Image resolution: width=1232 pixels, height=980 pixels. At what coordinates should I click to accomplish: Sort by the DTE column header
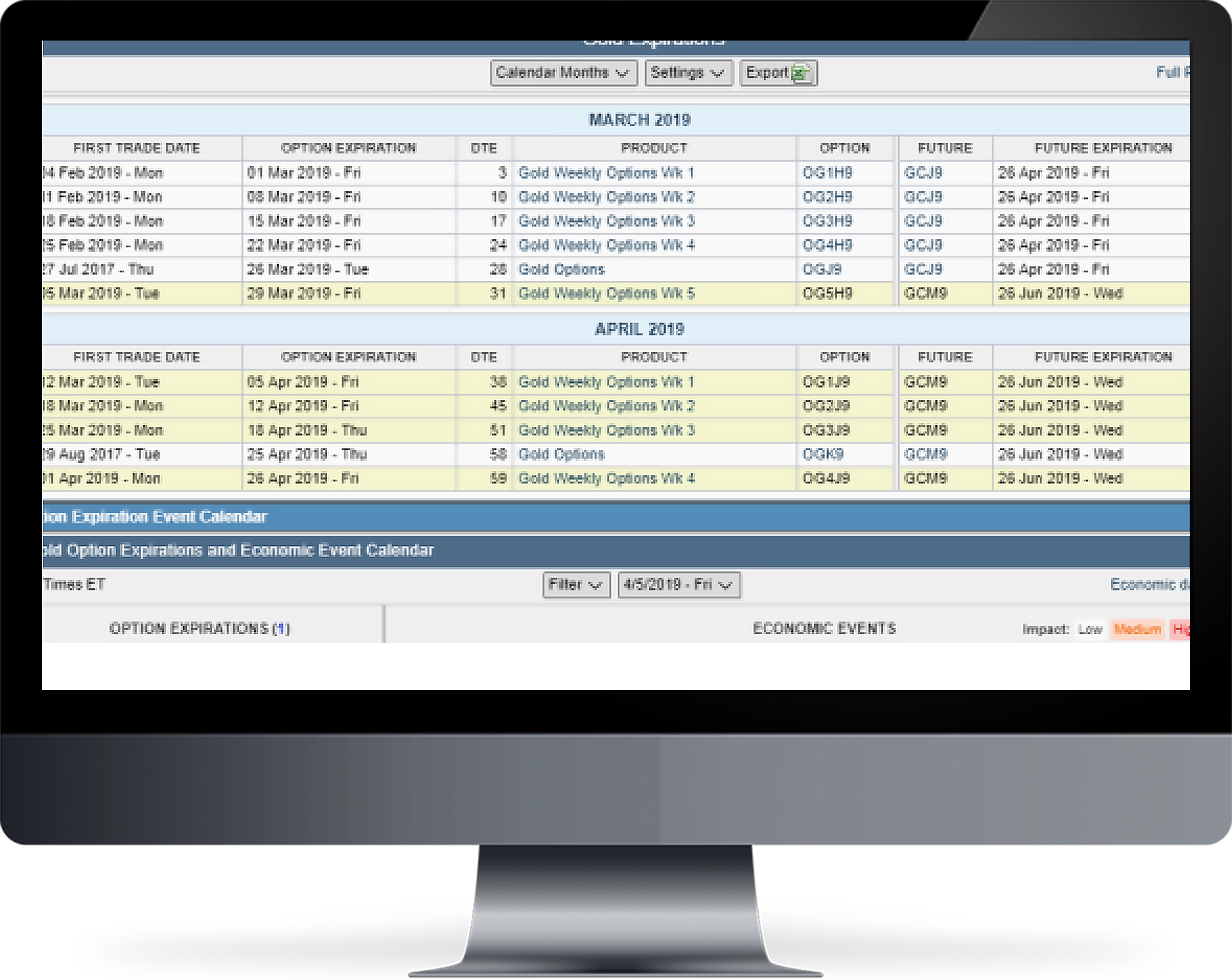pyautogui.click(x=484, y=148)
